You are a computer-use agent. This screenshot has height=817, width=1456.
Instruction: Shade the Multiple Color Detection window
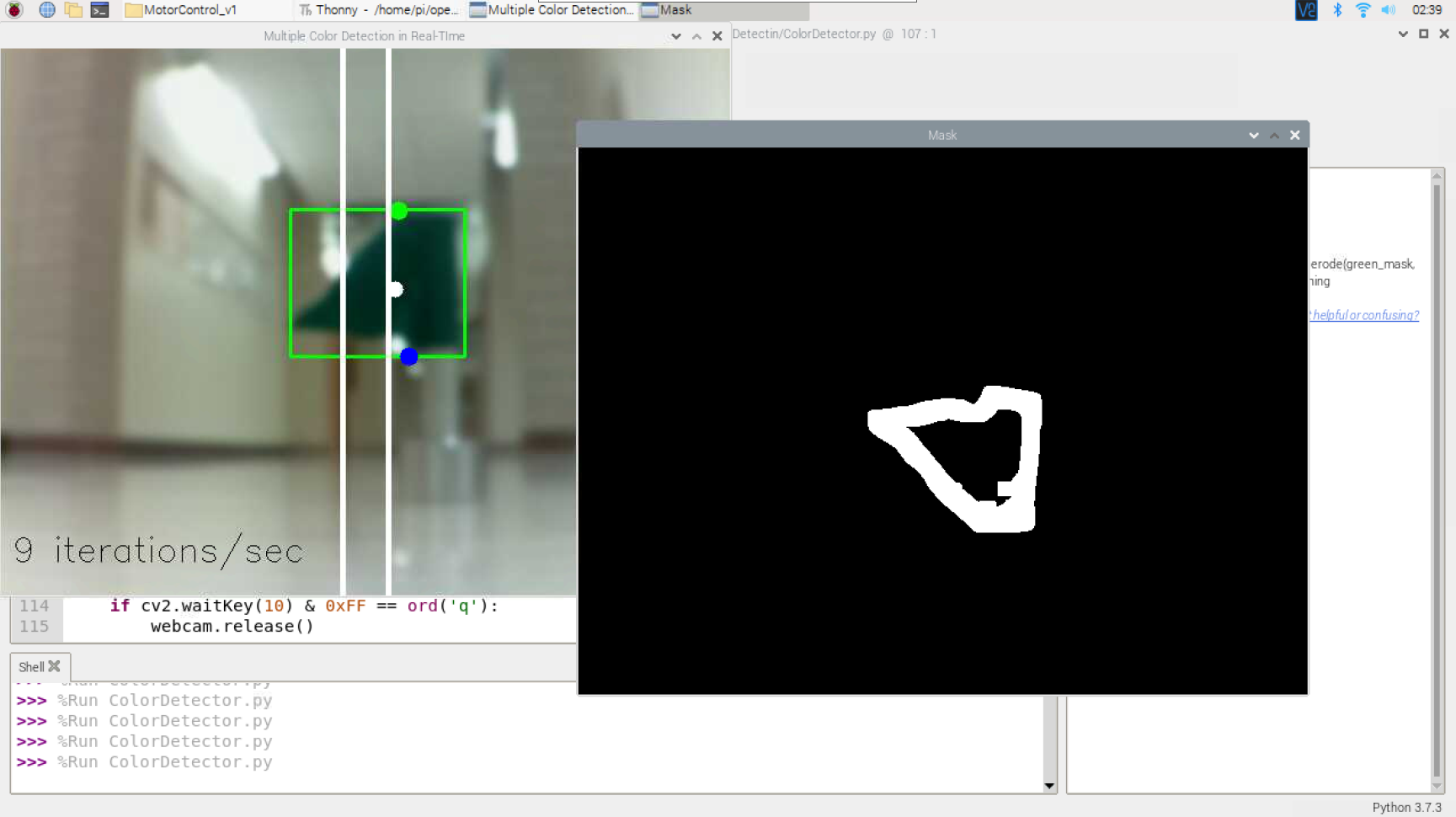pyautogui.click(x=696, y=36)
